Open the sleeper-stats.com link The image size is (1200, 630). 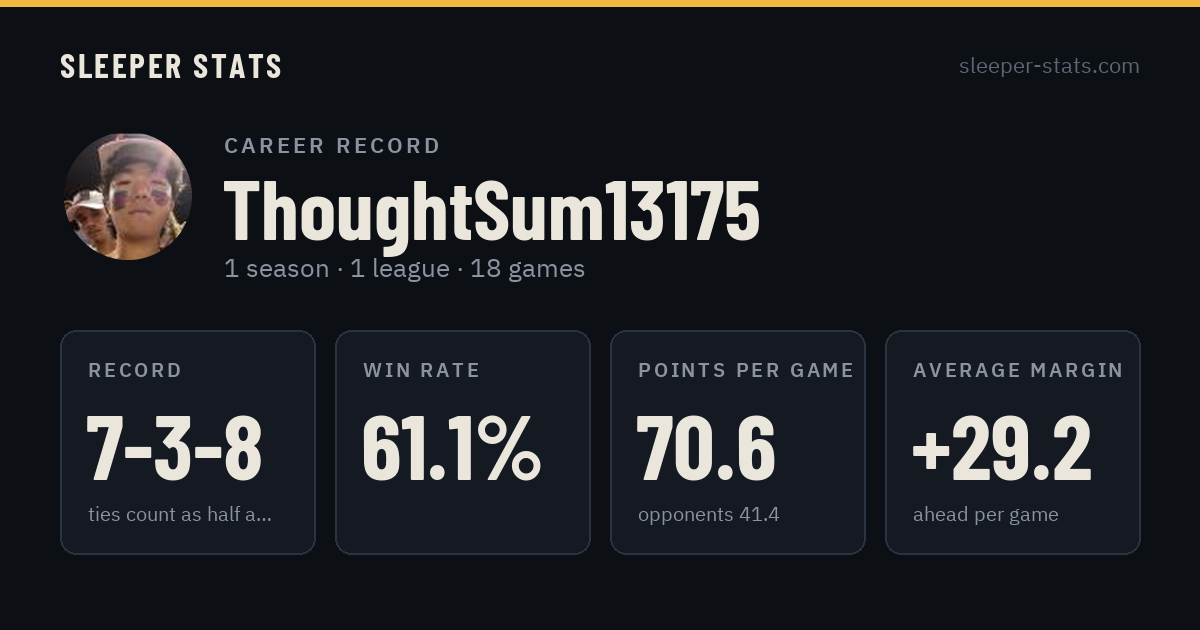click(x=1049, y=66)
